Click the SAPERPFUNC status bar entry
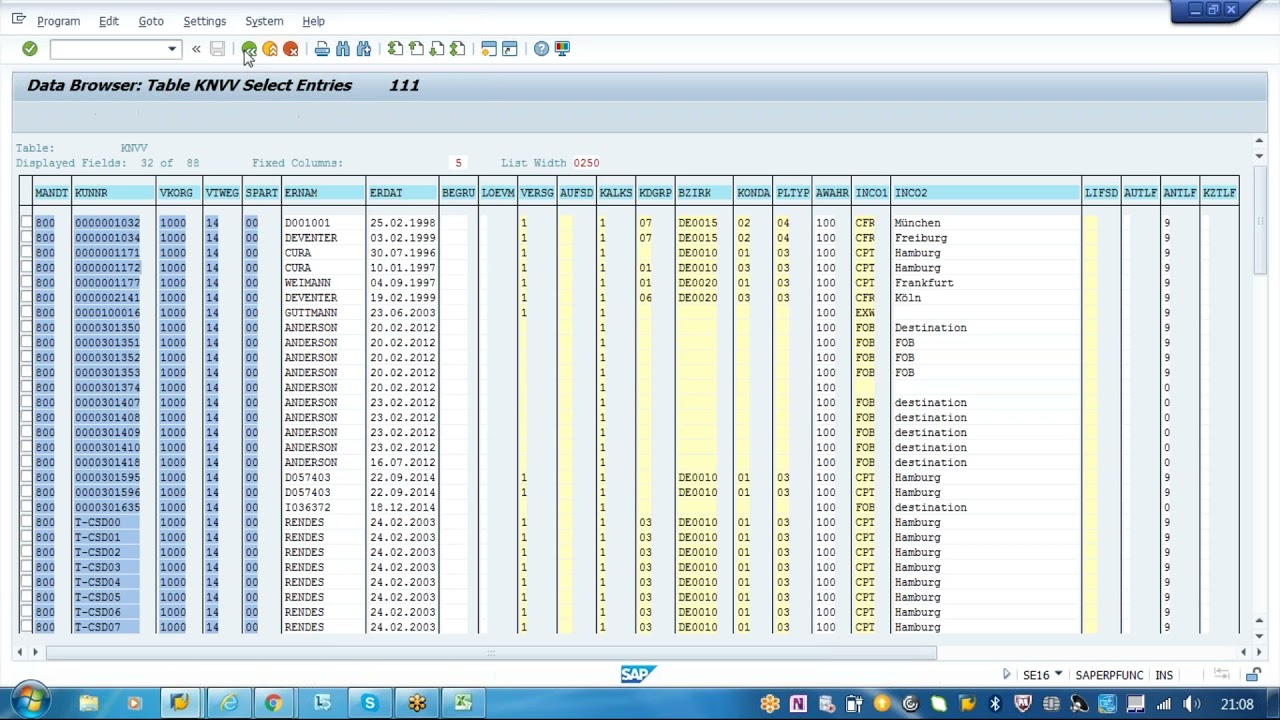1280x720 pixels. [1109, 675]
